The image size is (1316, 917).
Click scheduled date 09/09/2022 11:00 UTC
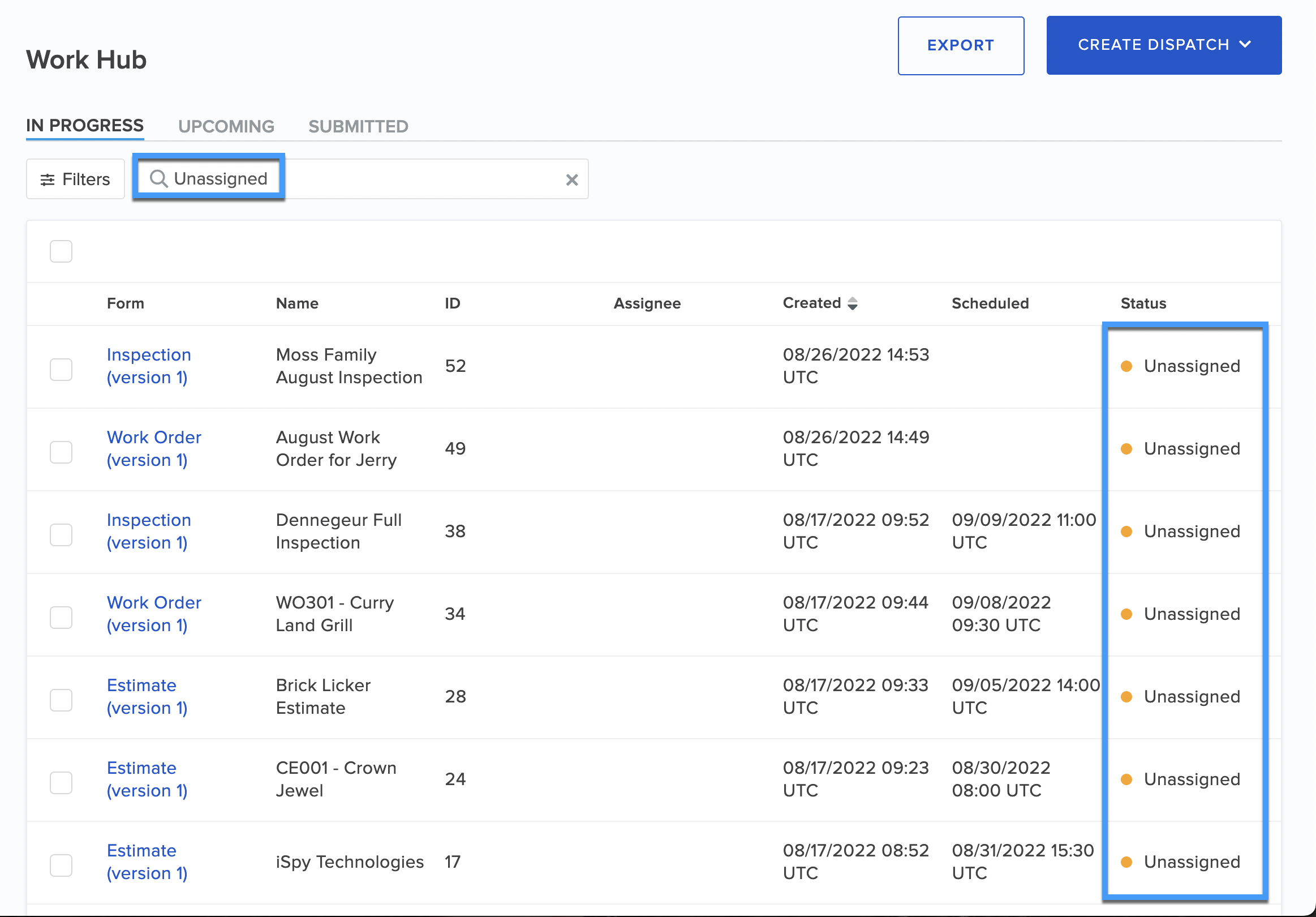pos(1023,532)
